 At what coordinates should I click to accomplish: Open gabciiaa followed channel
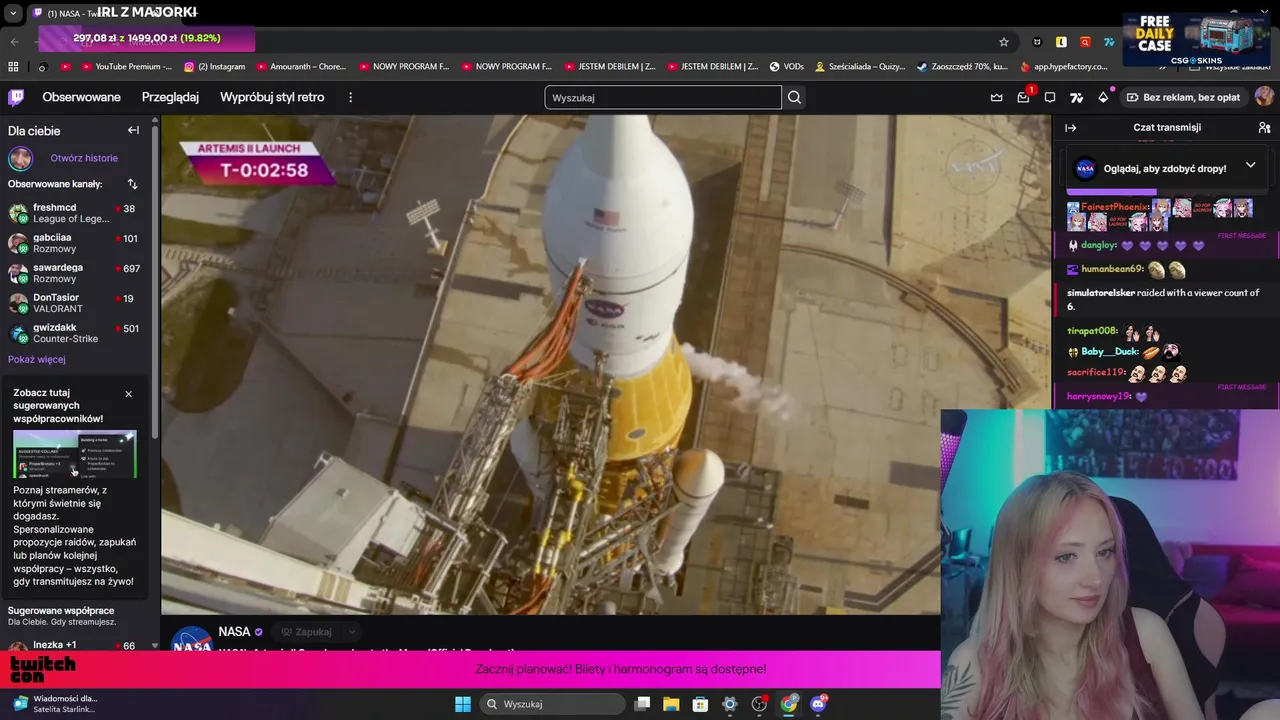coord(77,243)
